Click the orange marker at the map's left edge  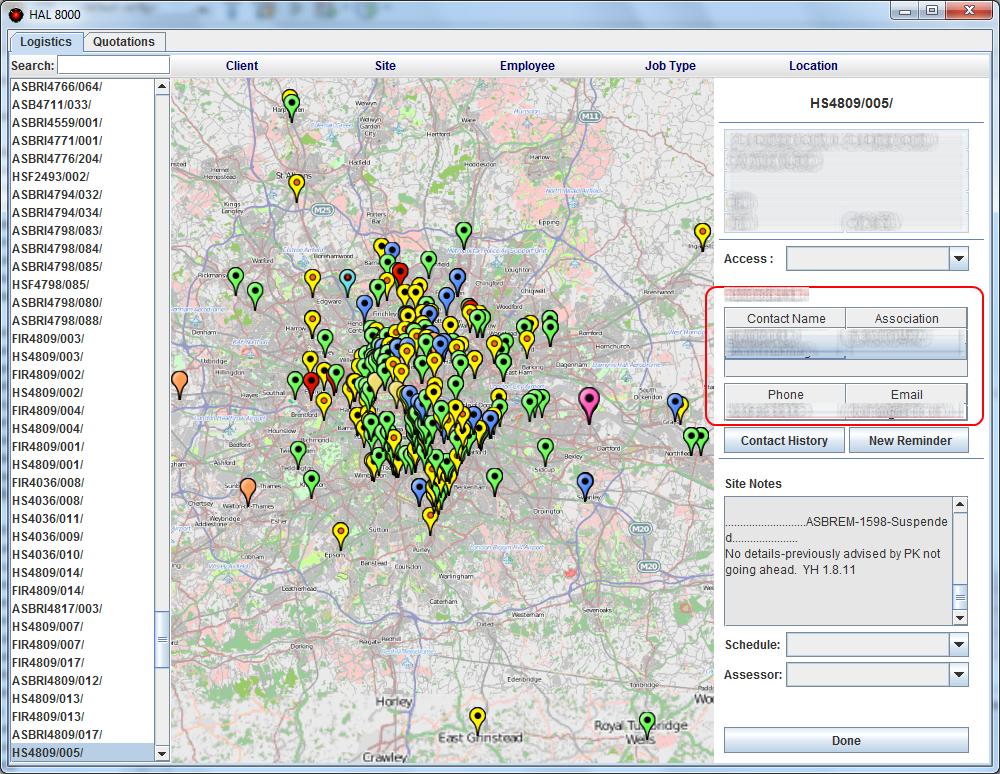(179, 382)
